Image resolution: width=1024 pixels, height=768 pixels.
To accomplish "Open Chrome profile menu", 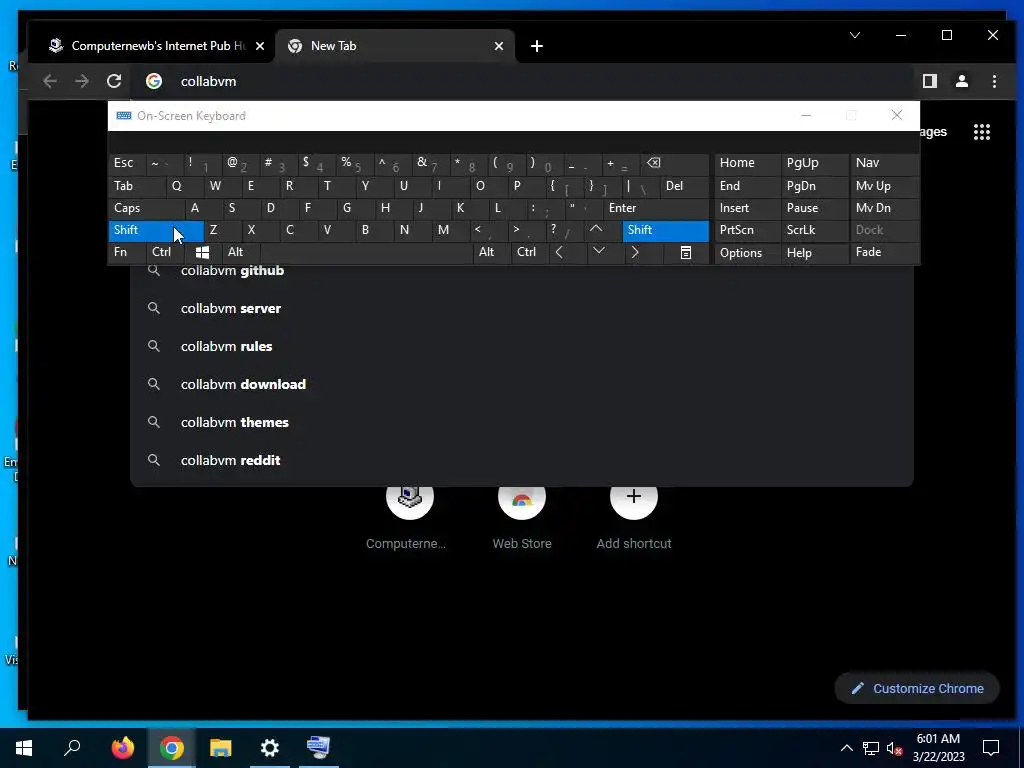I will 961,81.
